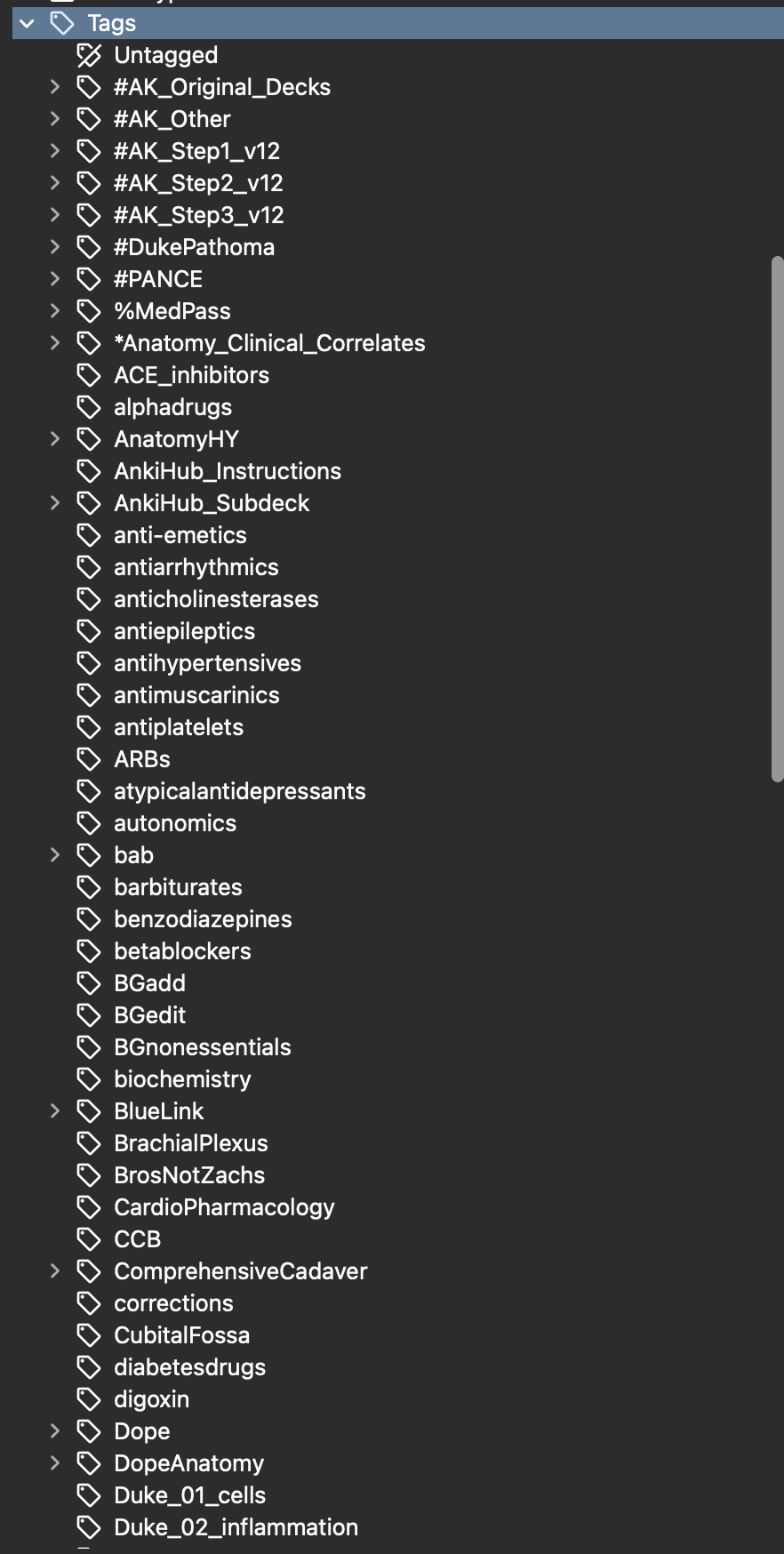This screenshot has width=784, height=1554.
Task: Expand the DopeAnatomy tag children
Action: tap(55, 1463)
